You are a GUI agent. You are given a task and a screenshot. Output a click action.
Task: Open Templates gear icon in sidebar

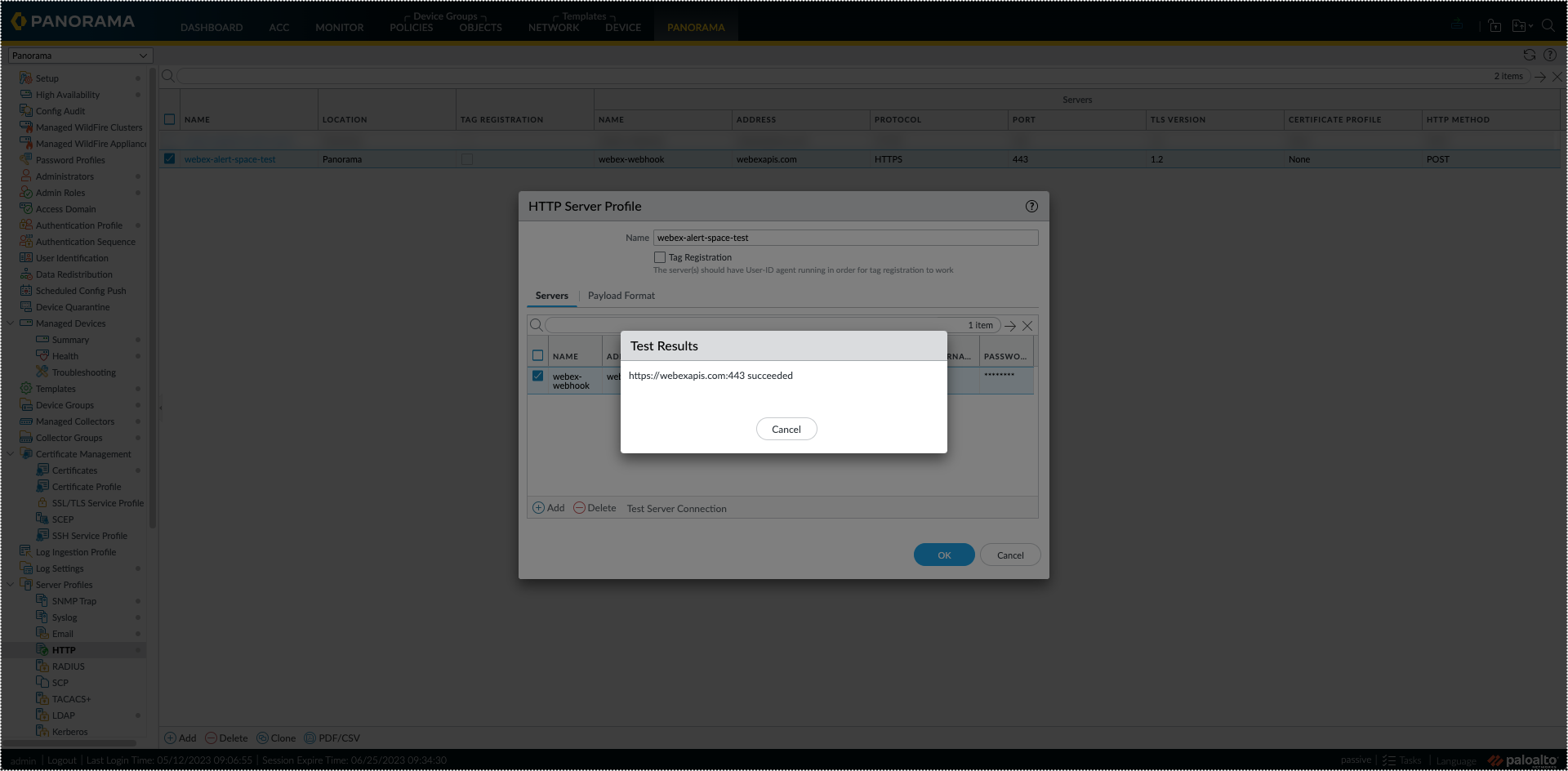click(26, 389)
